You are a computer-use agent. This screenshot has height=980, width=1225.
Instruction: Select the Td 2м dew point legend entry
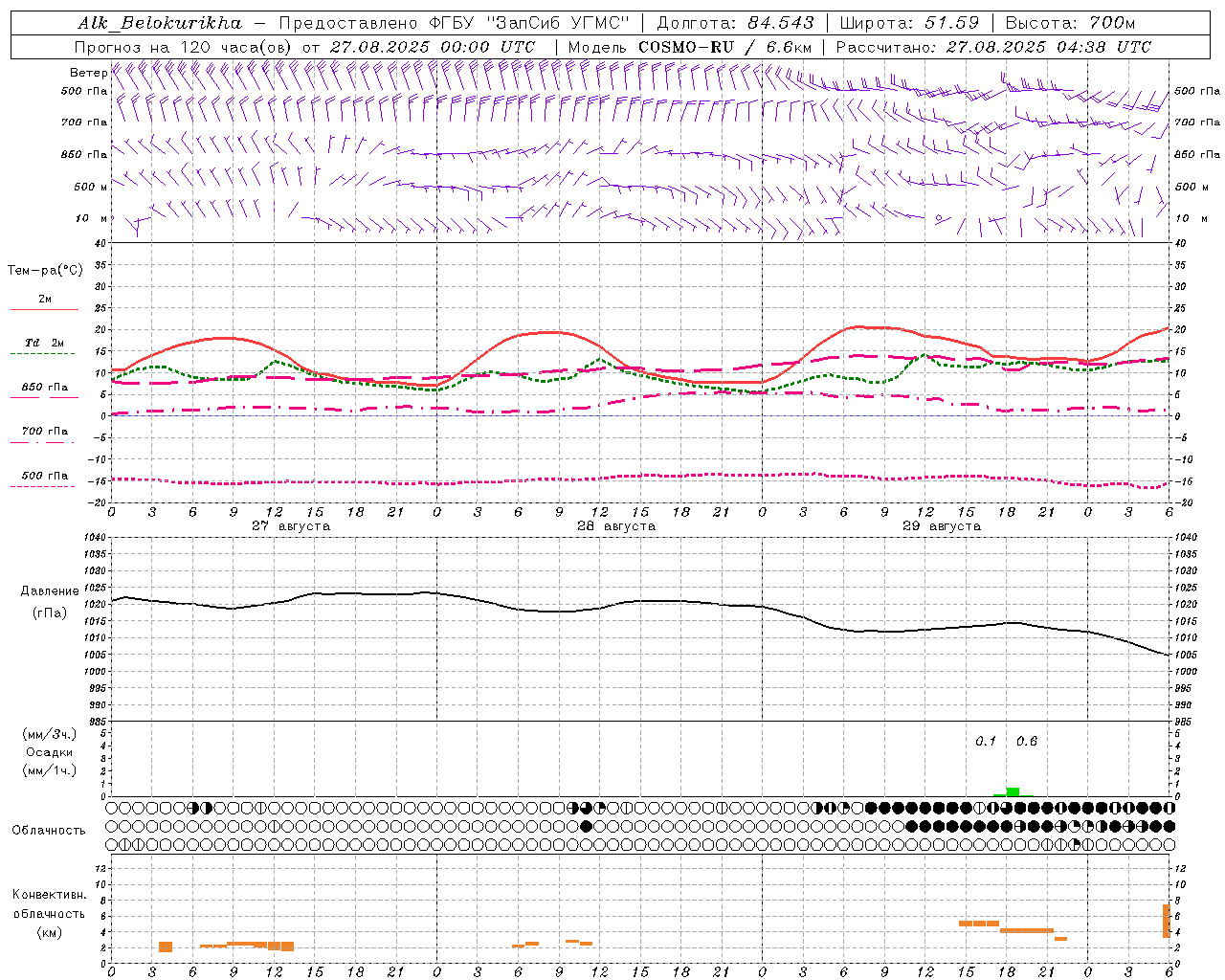[x=45, y=343]
